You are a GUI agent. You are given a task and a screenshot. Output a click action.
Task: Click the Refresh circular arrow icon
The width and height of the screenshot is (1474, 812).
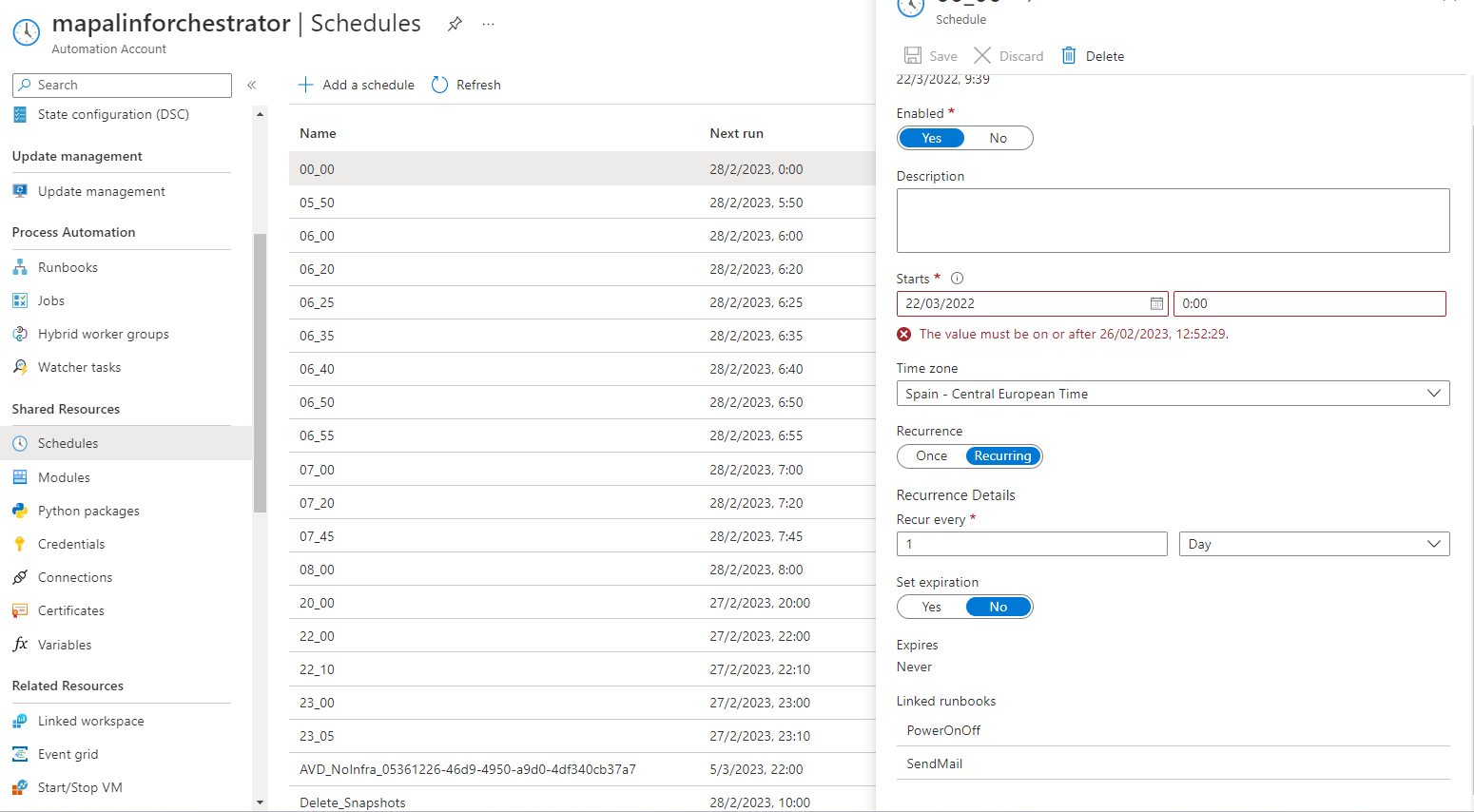[439, 85]
